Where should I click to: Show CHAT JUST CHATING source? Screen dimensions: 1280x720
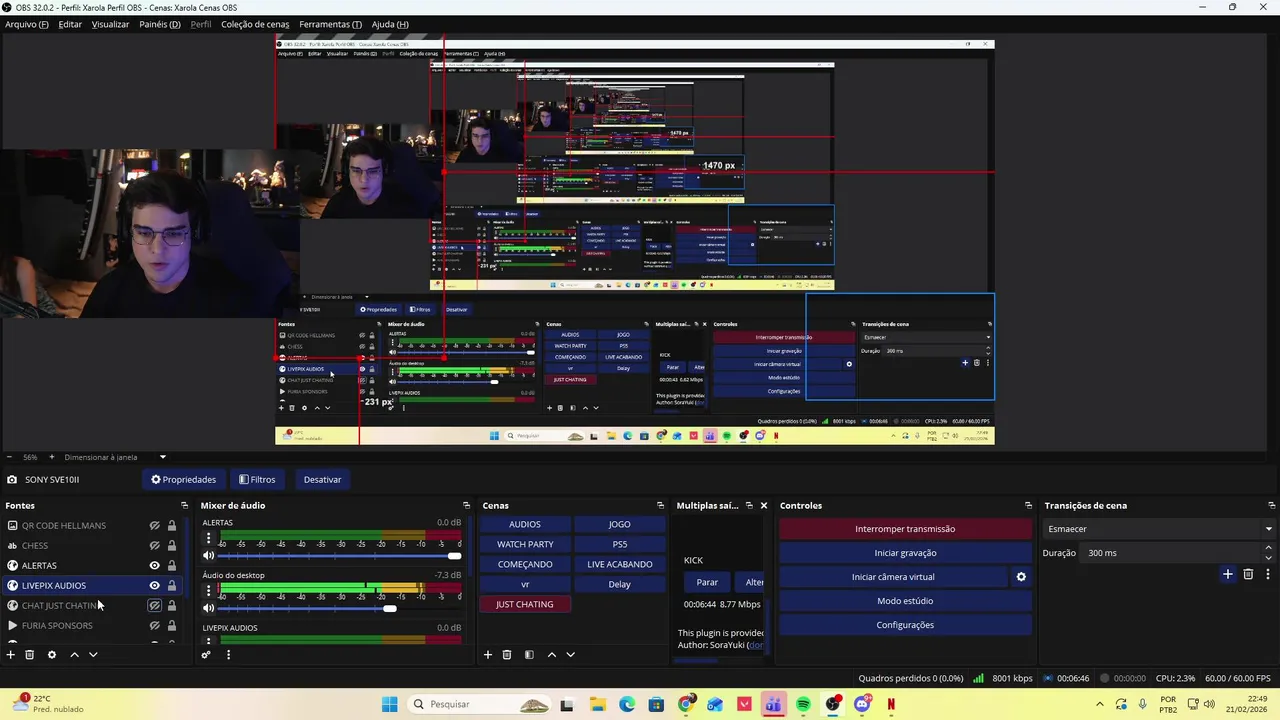[x=155, y=606]
